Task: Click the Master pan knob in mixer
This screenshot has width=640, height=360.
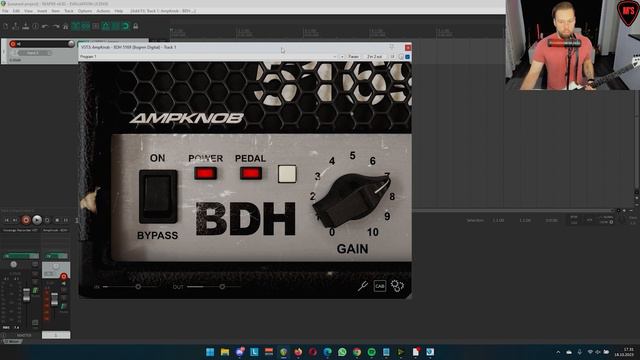Action: point(14,264)
